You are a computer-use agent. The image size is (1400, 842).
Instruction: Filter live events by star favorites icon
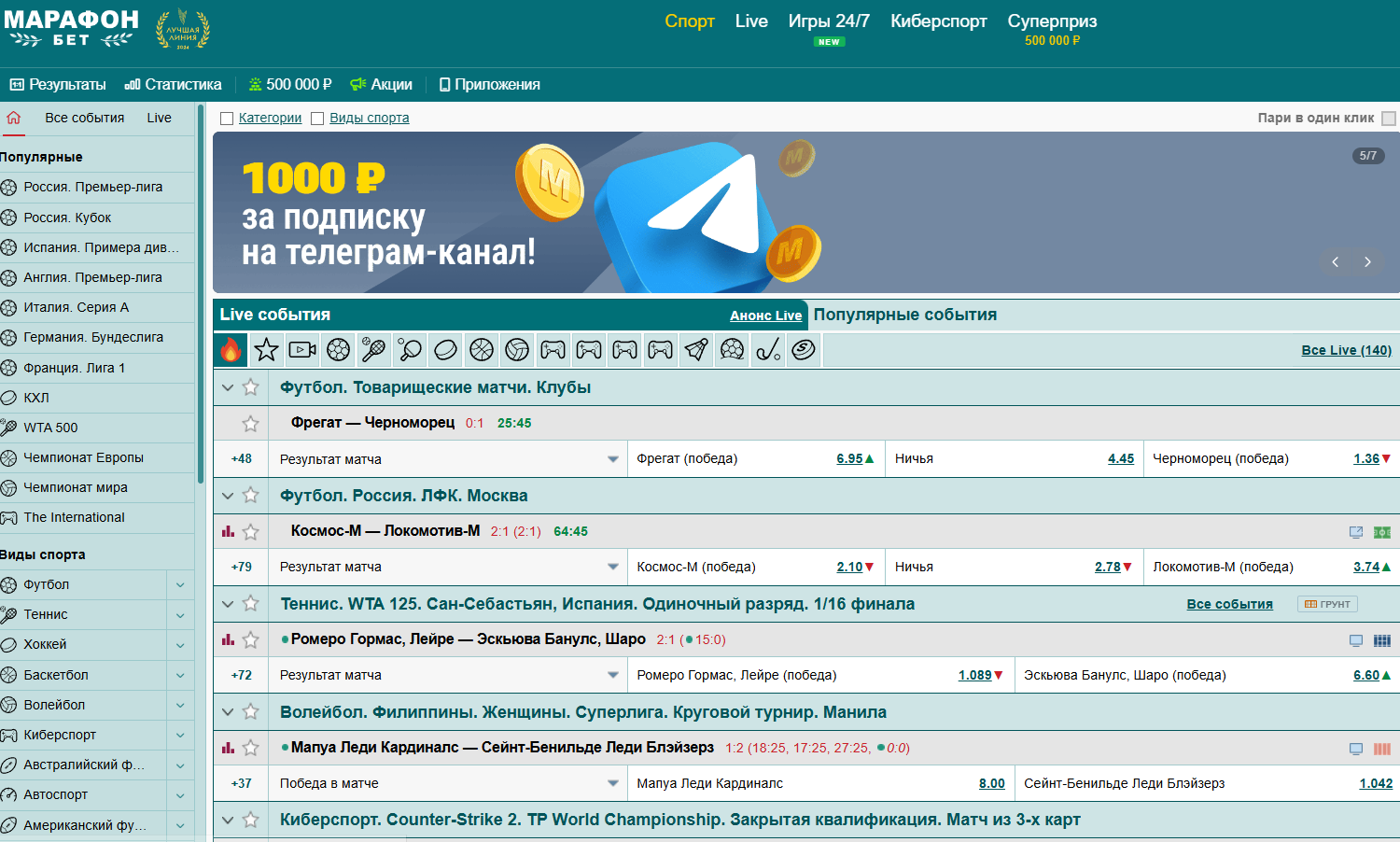click(x=266, y=349)
